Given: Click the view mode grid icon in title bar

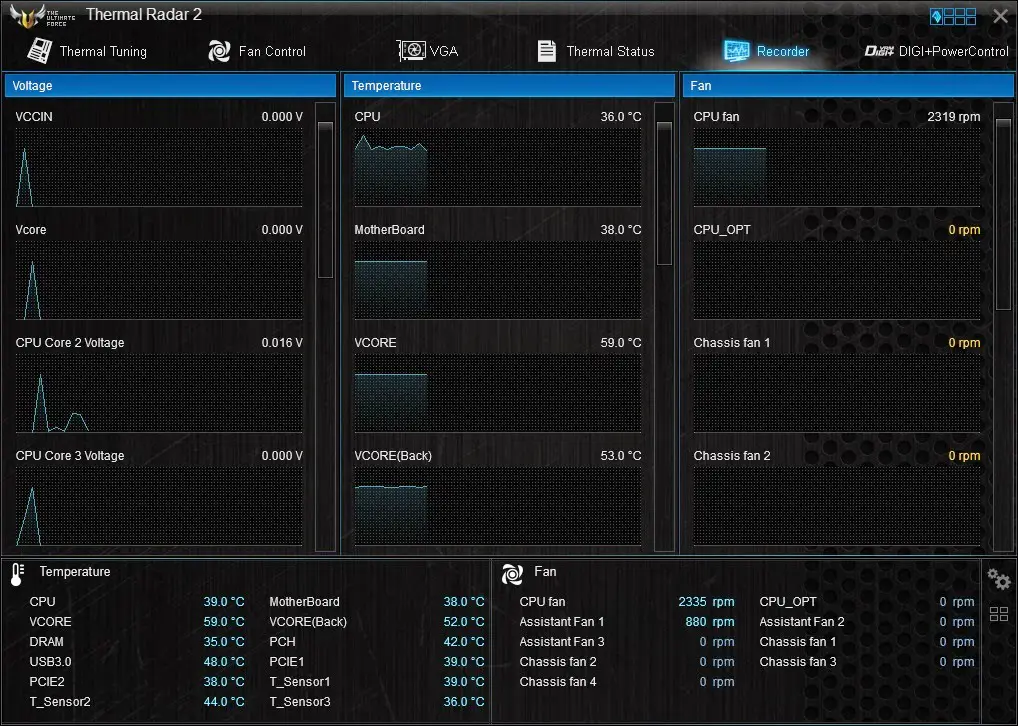Looking at the screenshot, I should (953, 16).
